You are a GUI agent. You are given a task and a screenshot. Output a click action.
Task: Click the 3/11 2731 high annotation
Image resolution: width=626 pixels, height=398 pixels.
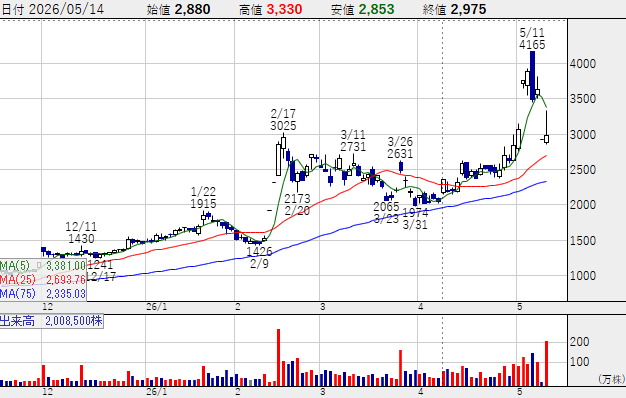tap(353, 141)
